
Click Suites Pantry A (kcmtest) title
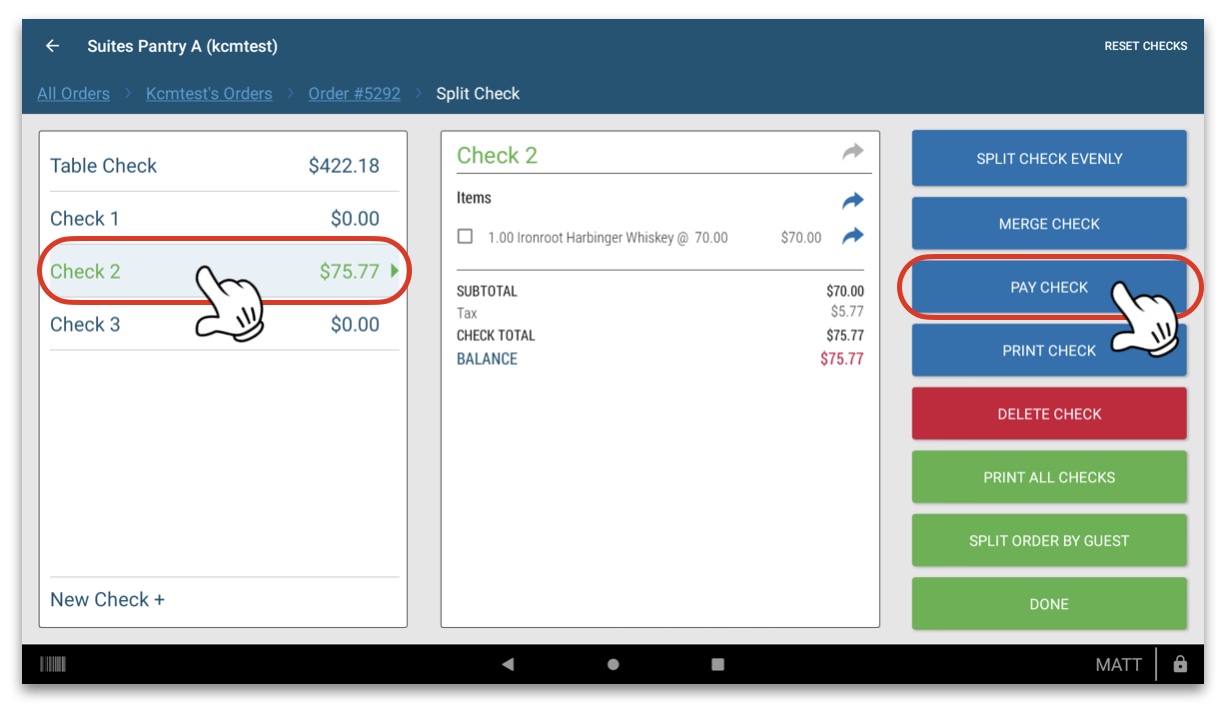tap(182, 46)
